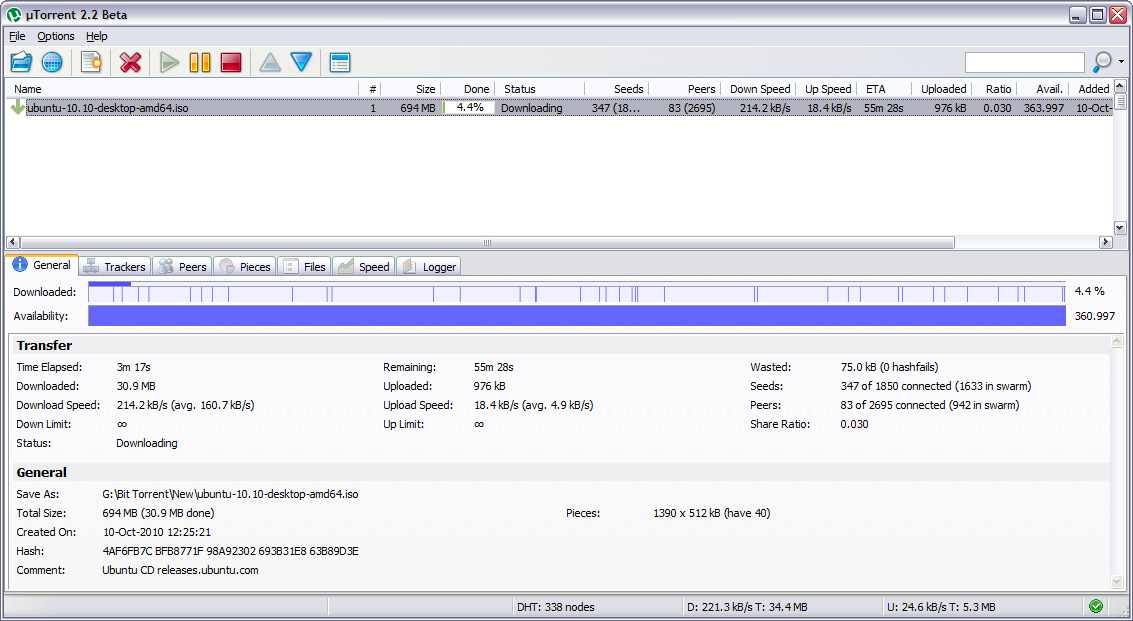
Task: Click the torrent list scroll-right arrow
Action: 1106,242
